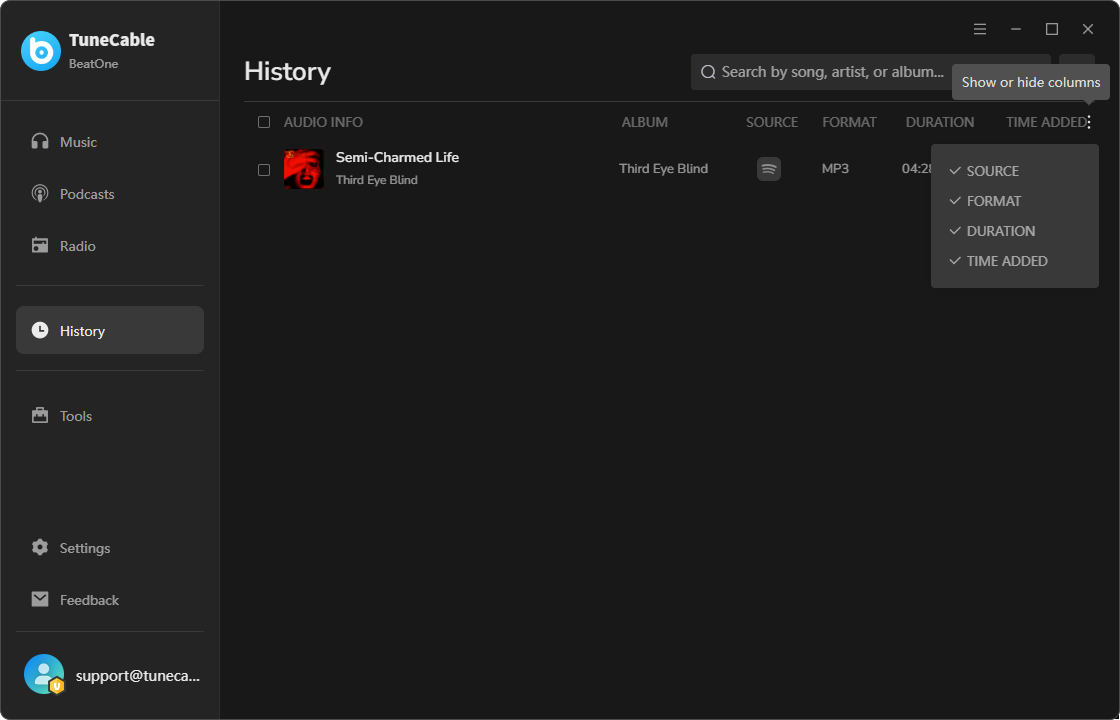Click the SOURCE column header
This screenshot has height=720, width=1120.
tap(771, 122)
